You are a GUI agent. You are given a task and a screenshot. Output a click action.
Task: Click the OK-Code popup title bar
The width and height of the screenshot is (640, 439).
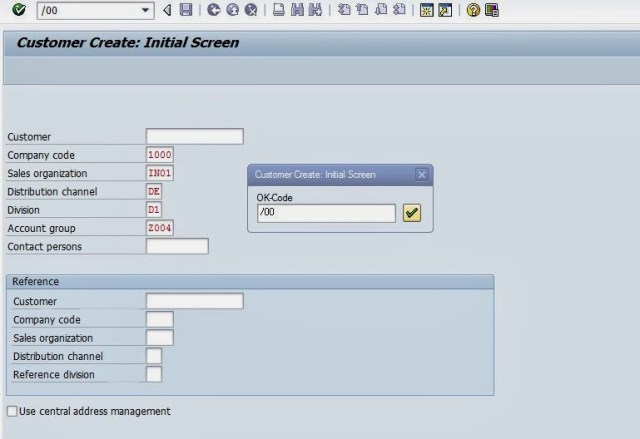coord(340,175)
